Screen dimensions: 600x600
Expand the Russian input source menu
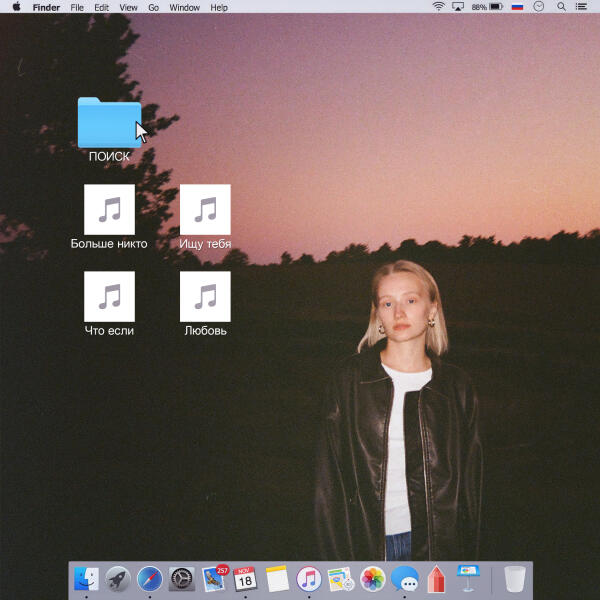(x=517, y=7)
